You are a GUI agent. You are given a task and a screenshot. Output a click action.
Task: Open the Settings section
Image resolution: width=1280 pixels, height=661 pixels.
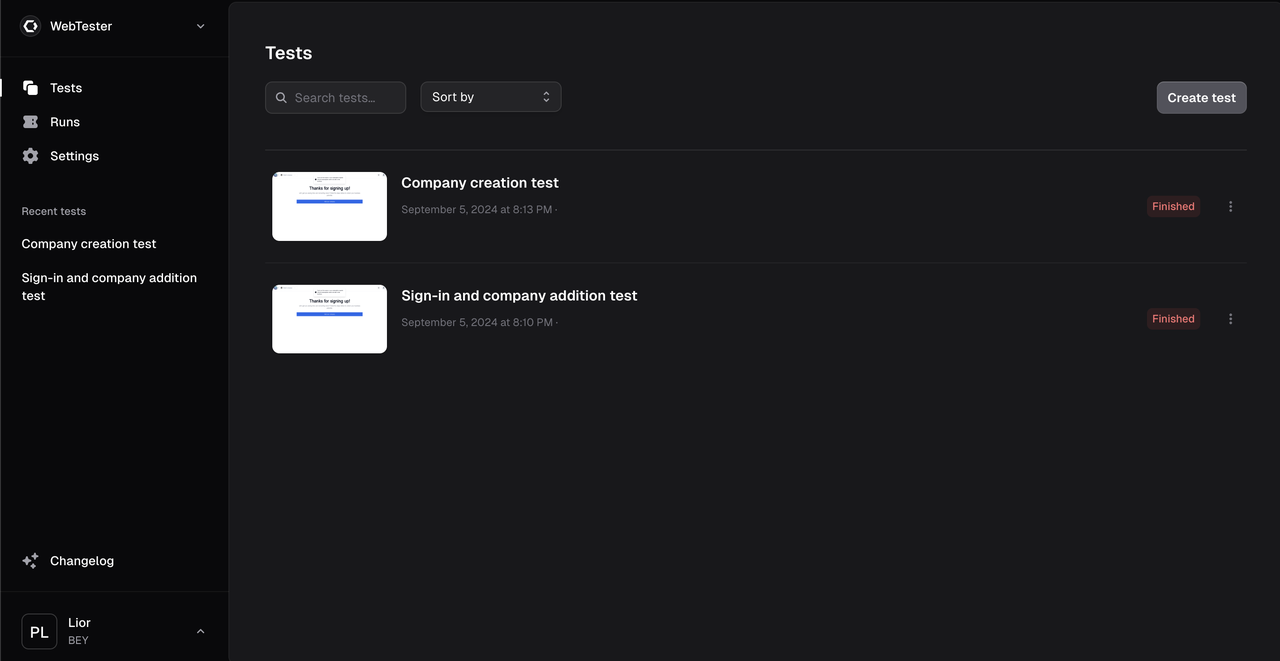click(x=74, y=155)
